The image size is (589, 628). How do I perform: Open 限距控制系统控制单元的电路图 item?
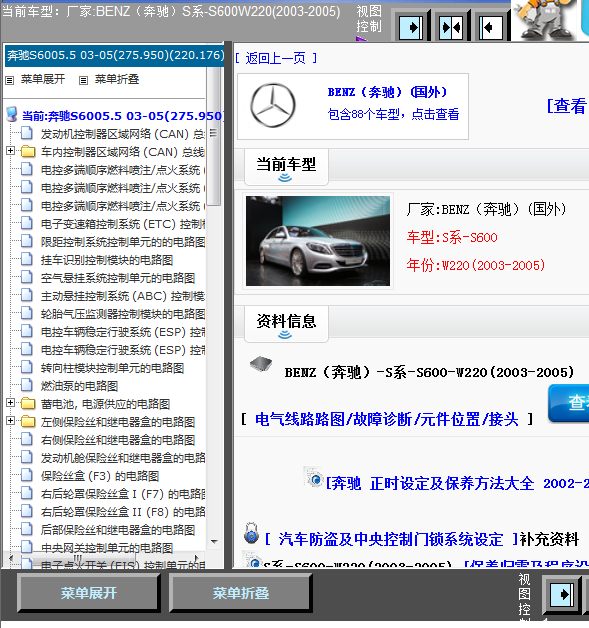(123, 242)
